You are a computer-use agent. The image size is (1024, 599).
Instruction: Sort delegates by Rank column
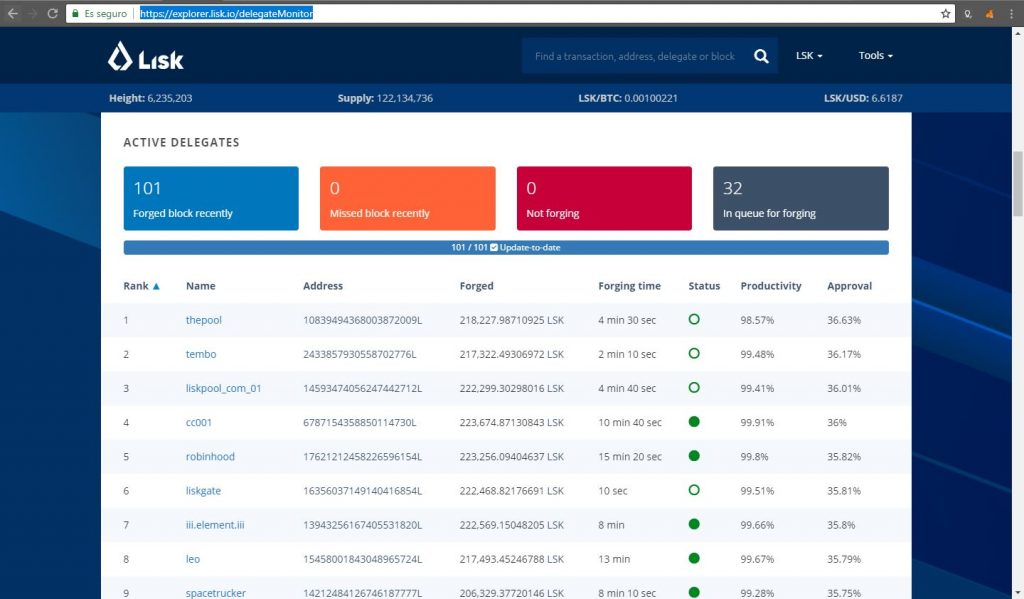[141, 285]
